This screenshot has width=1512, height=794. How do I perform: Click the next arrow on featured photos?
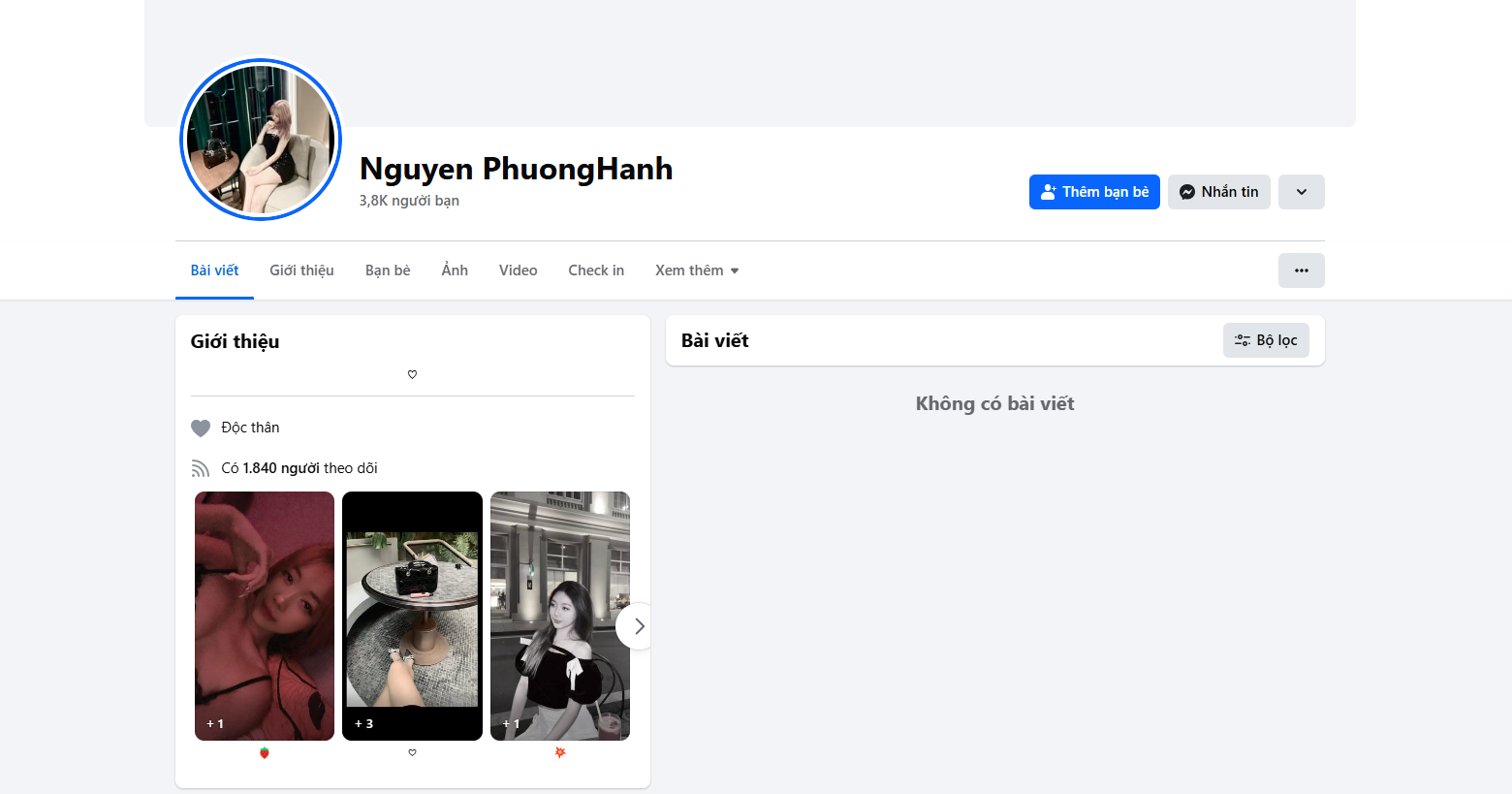(x=638, y=626)
